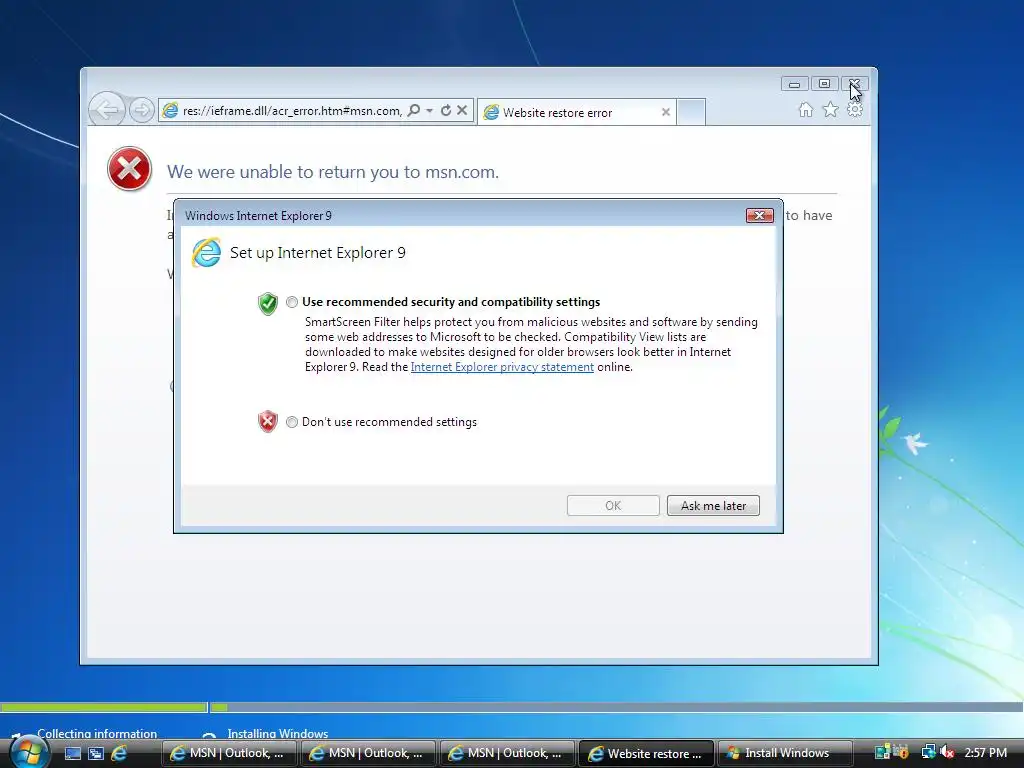Image resolution: width=1024 pixels, height=768 pixels.
Task: Expand the address bar autocomplete dropdown arrow
Action: click(x=430, y=110)
